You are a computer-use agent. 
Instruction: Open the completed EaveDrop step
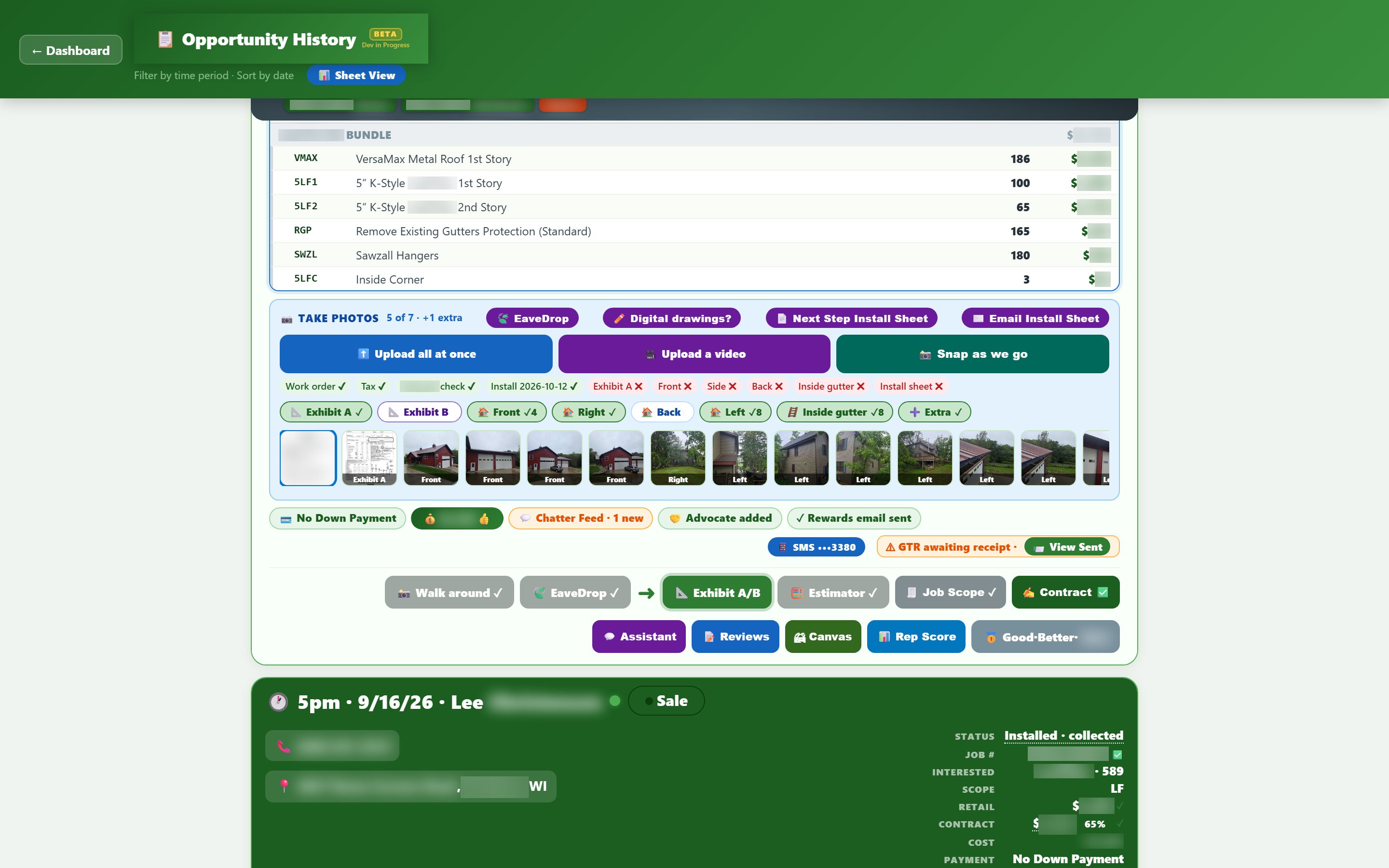coord(575,593)
